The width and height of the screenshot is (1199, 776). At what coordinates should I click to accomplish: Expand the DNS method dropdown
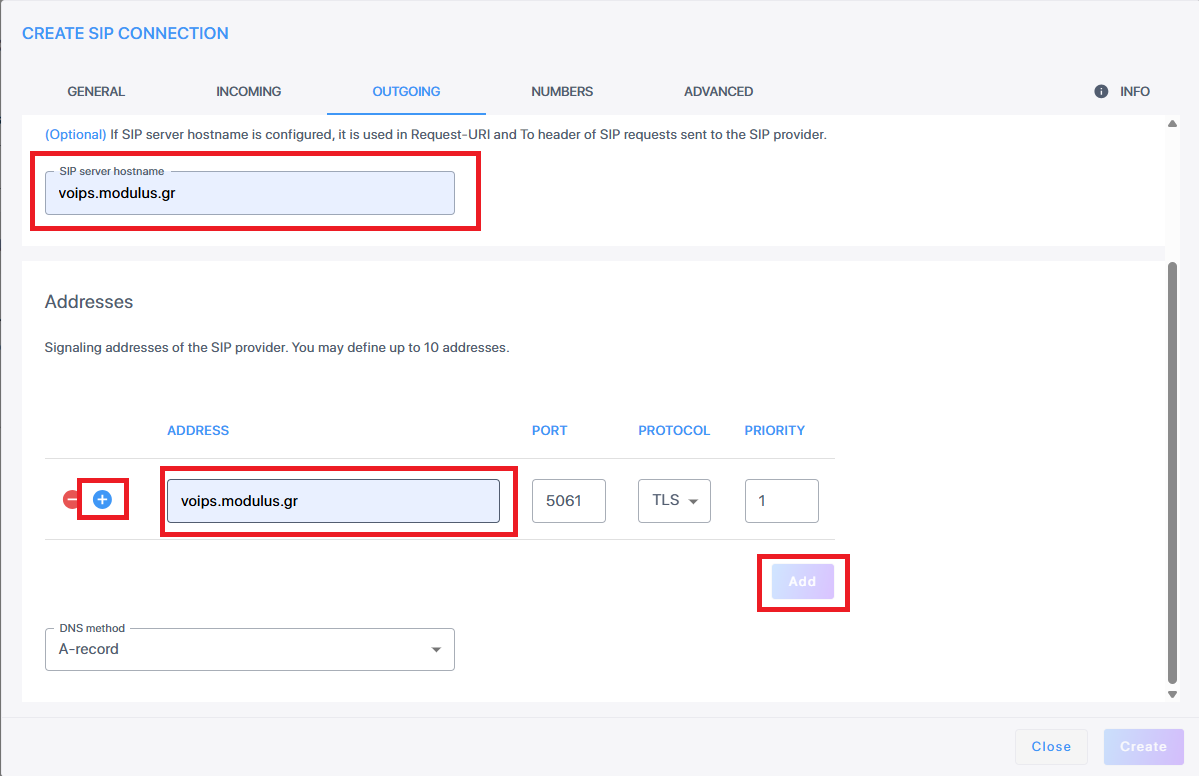click(x=249, y=649)
